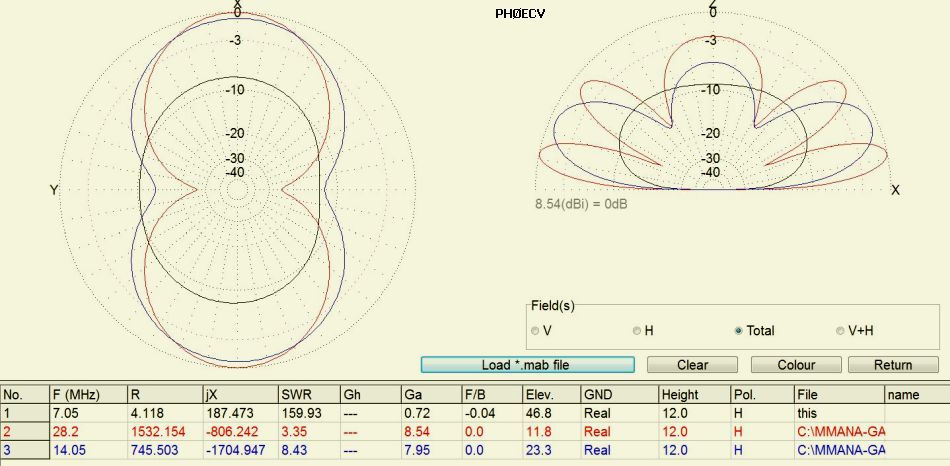Choose the Total field option

[739, 331]
